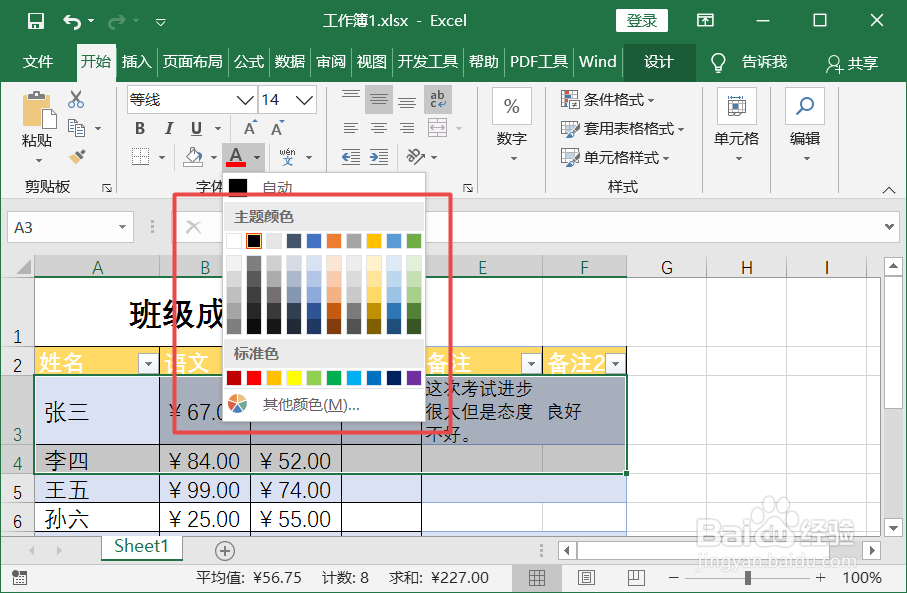Image resolution: width=907 pixels, height=593 pixels.
Task: Toggle Normal view in status bar
Action: [x=536, y=577]
